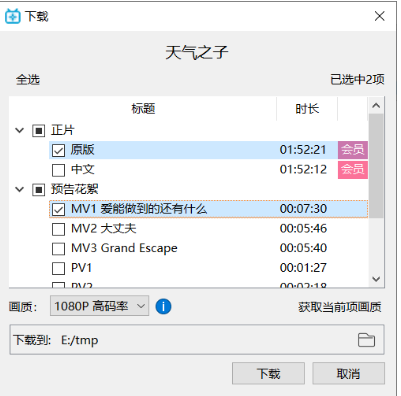
Task: Open the 1080P 高码率 quality dropdown
Action: [99, 306]
